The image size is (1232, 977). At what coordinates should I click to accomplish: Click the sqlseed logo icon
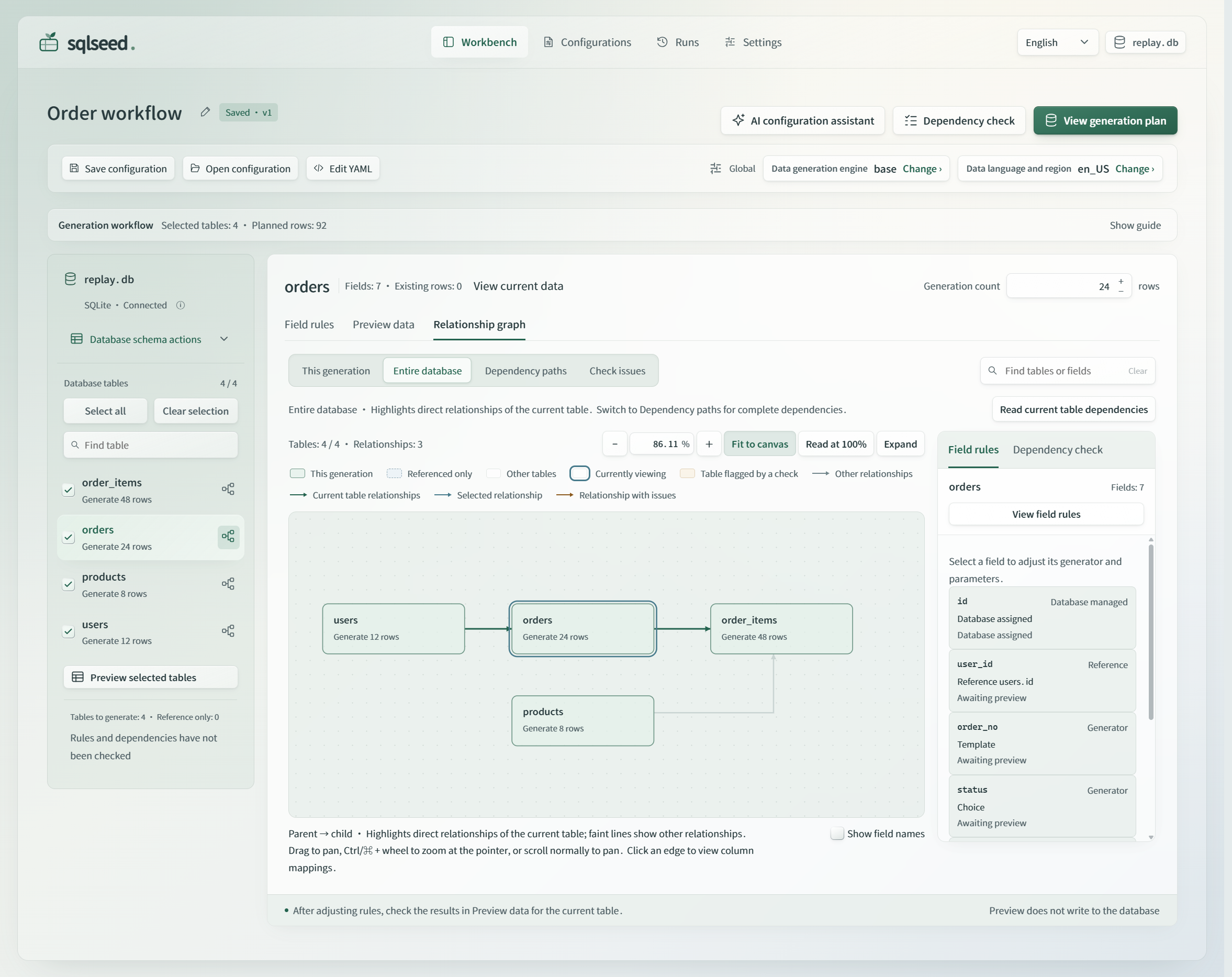point(49,42)
